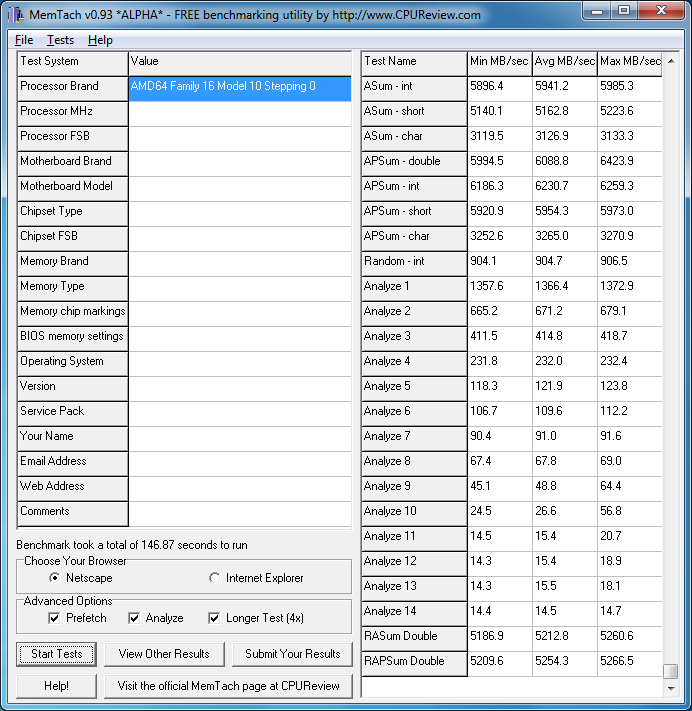
Task: Click the Memory Brand value field
Action: pyautogui.click(x=240, y=264)
